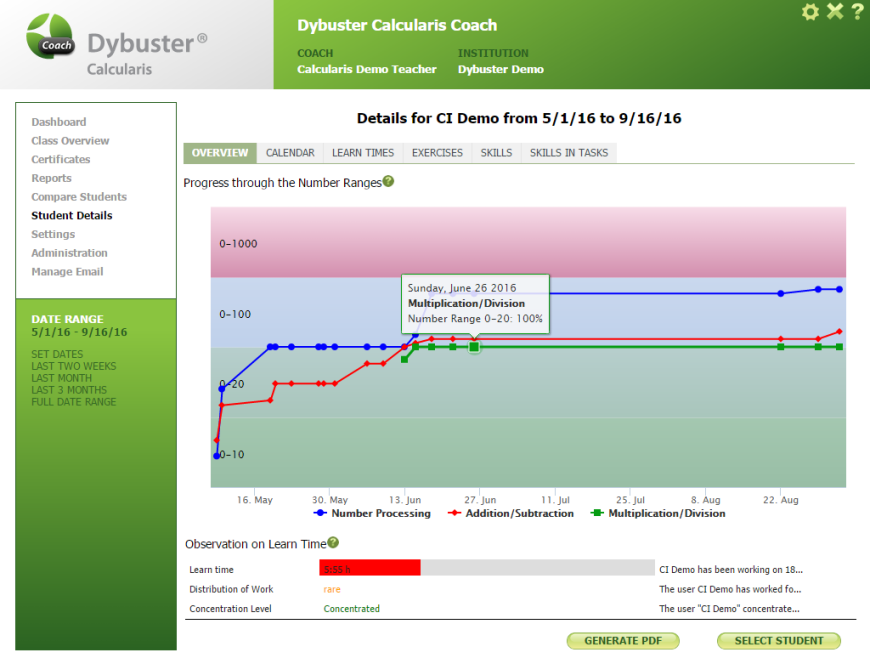
Task: Click the 'Concentrated' concentration level value
Action: click(x=352, y=609)
